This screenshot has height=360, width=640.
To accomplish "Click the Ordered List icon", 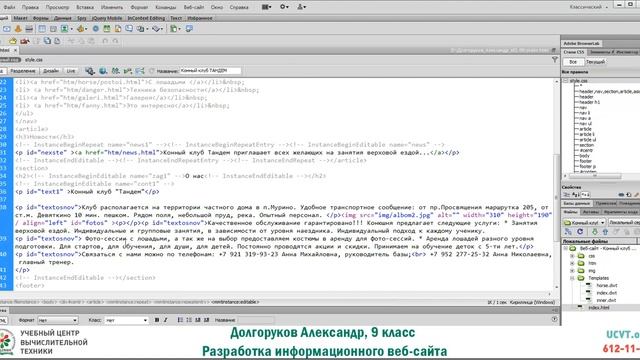I will (189, 320).
